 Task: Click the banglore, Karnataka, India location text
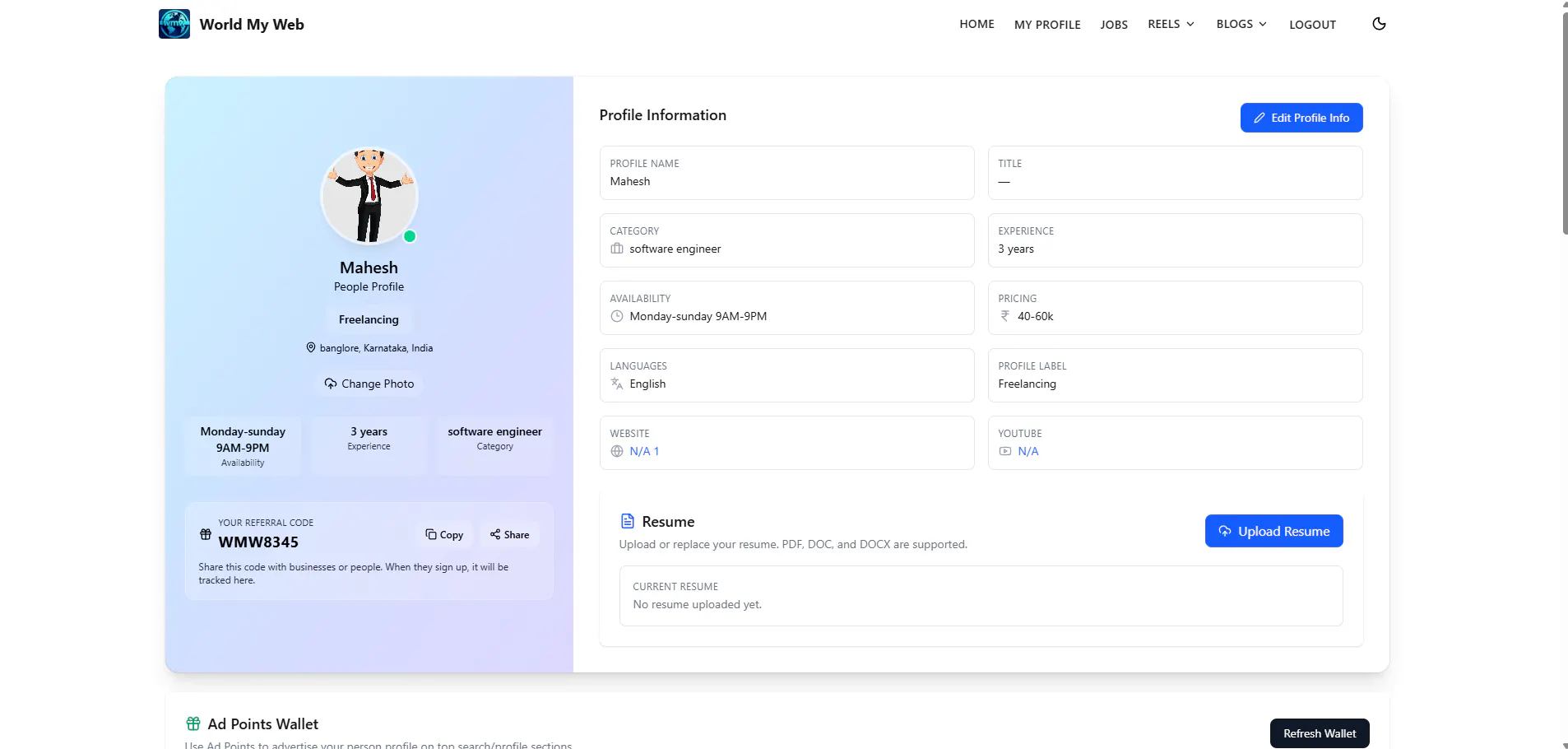376,348
